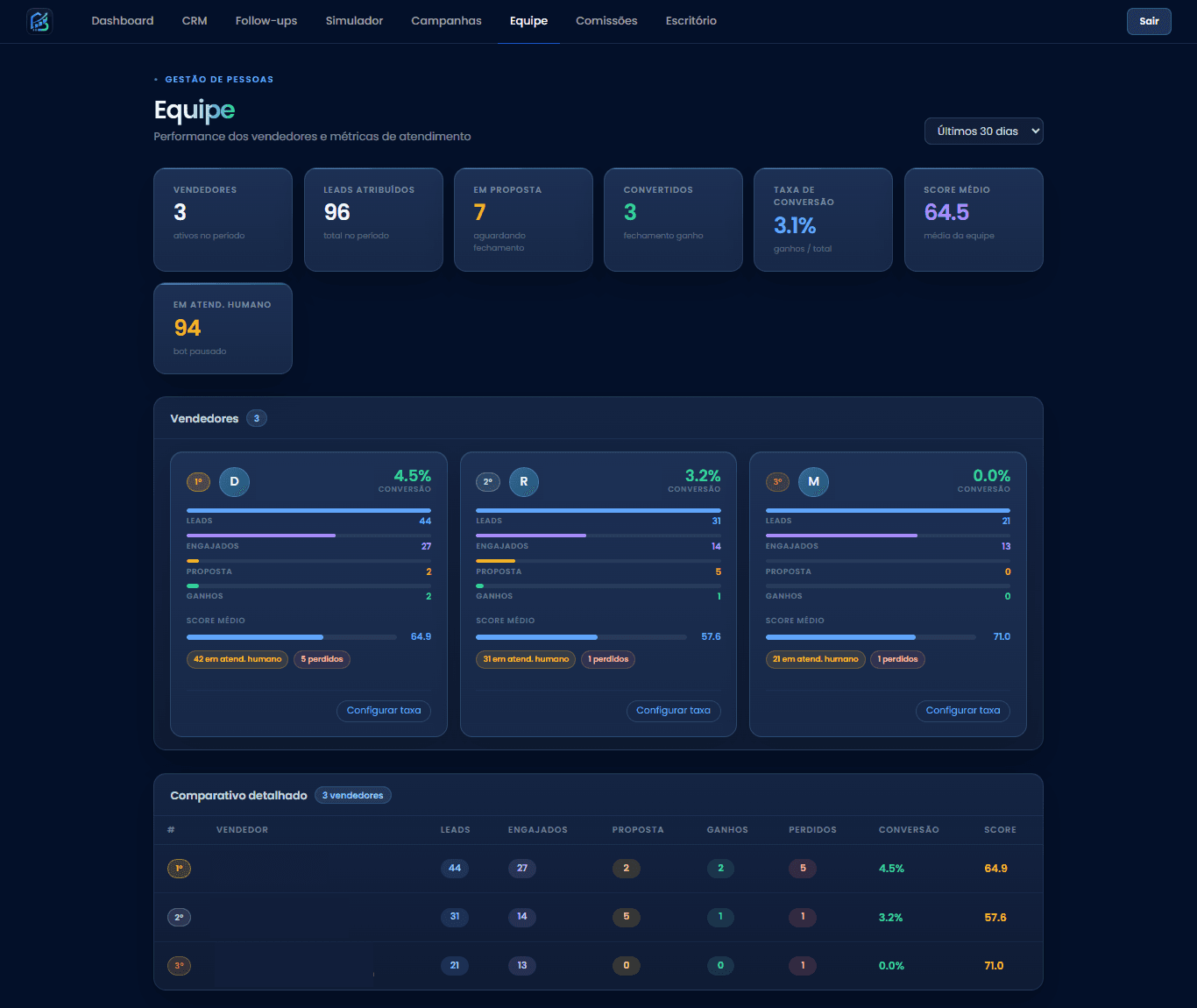Click the 42 em atend. humano tag

(x=237, y=659)
